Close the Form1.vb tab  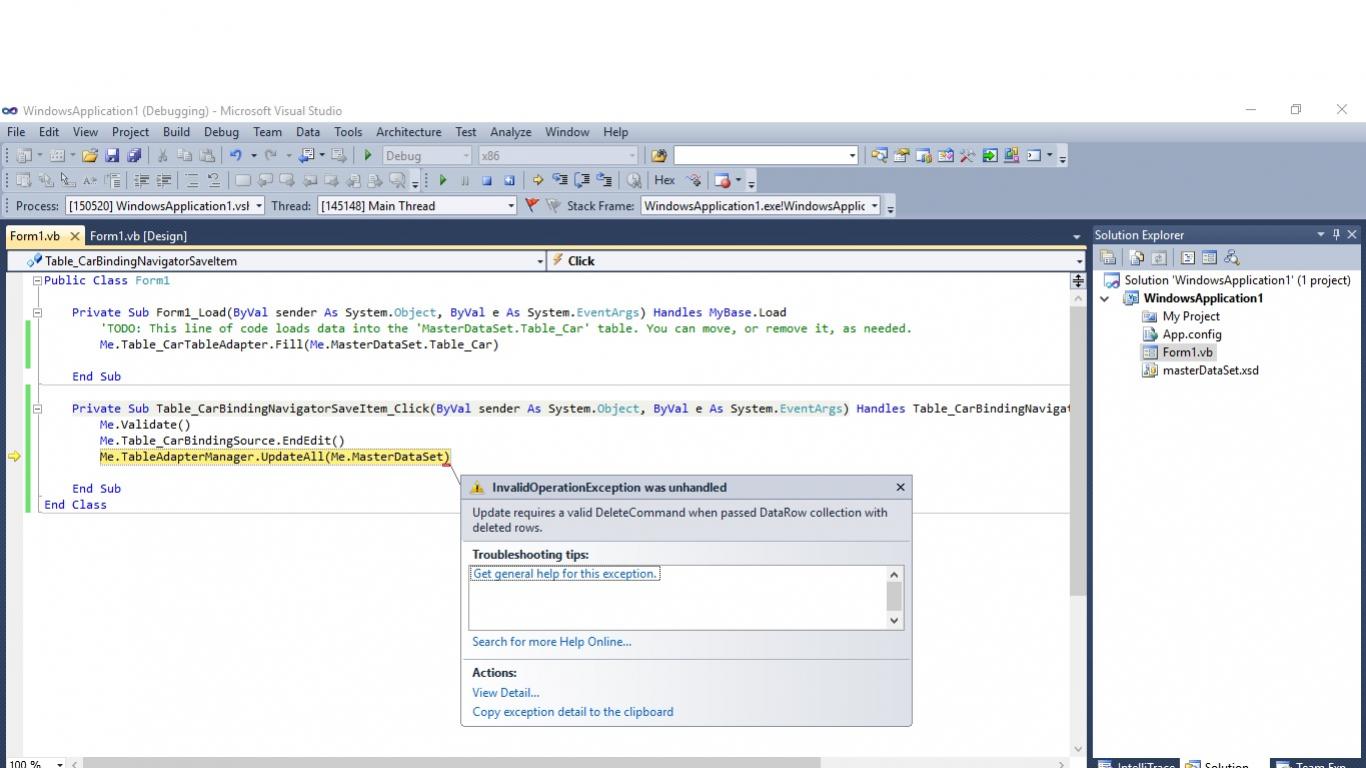(75, 236)
